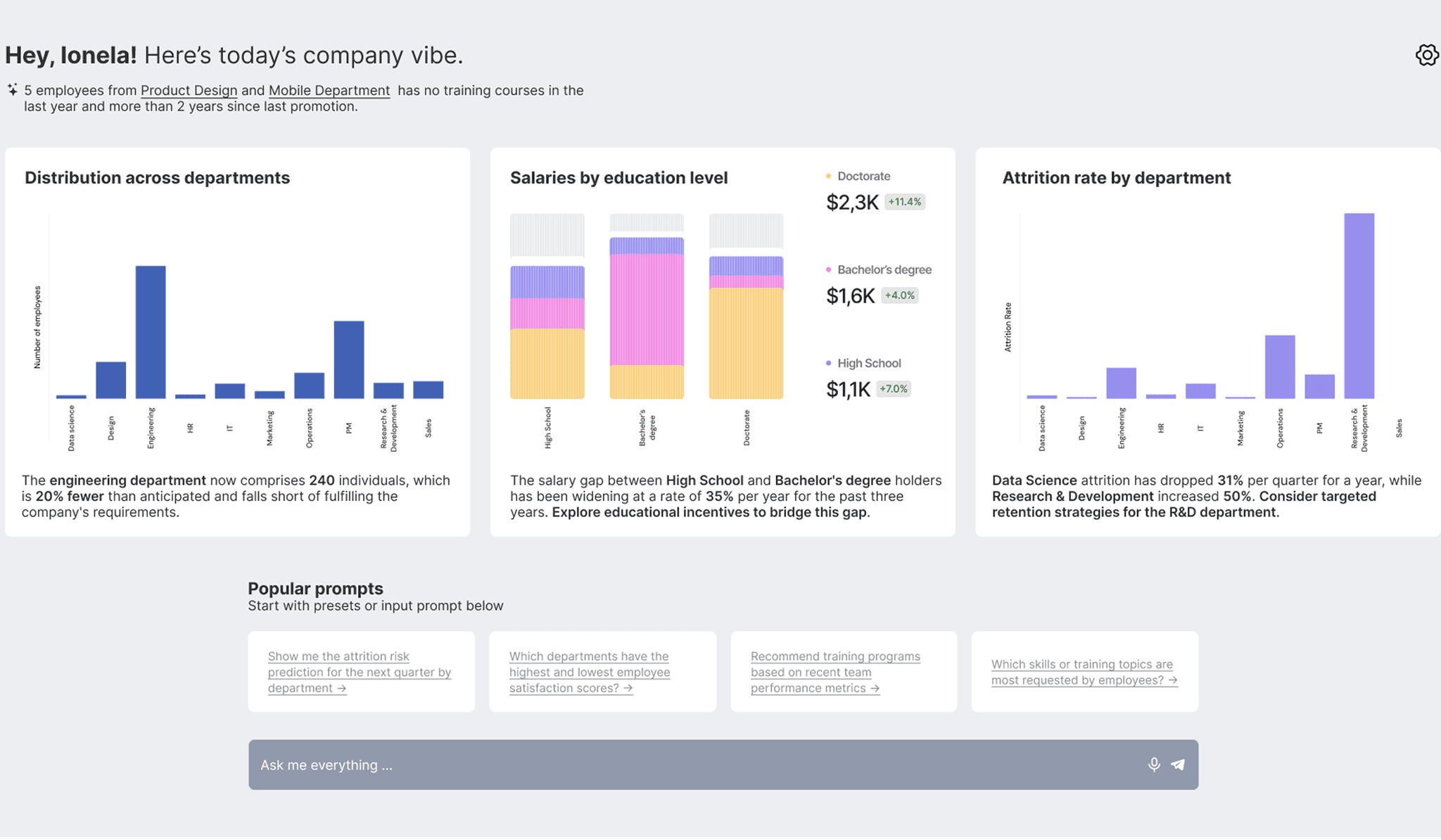Click the yellow Doctorate color dot
This screenshot has height=840, width=1441.
pyautogui.click(x=829, y=176)
